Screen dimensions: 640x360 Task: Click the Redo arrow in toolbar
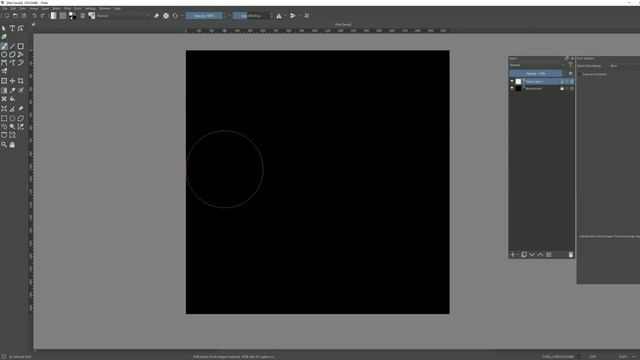(x=42, y=16)
